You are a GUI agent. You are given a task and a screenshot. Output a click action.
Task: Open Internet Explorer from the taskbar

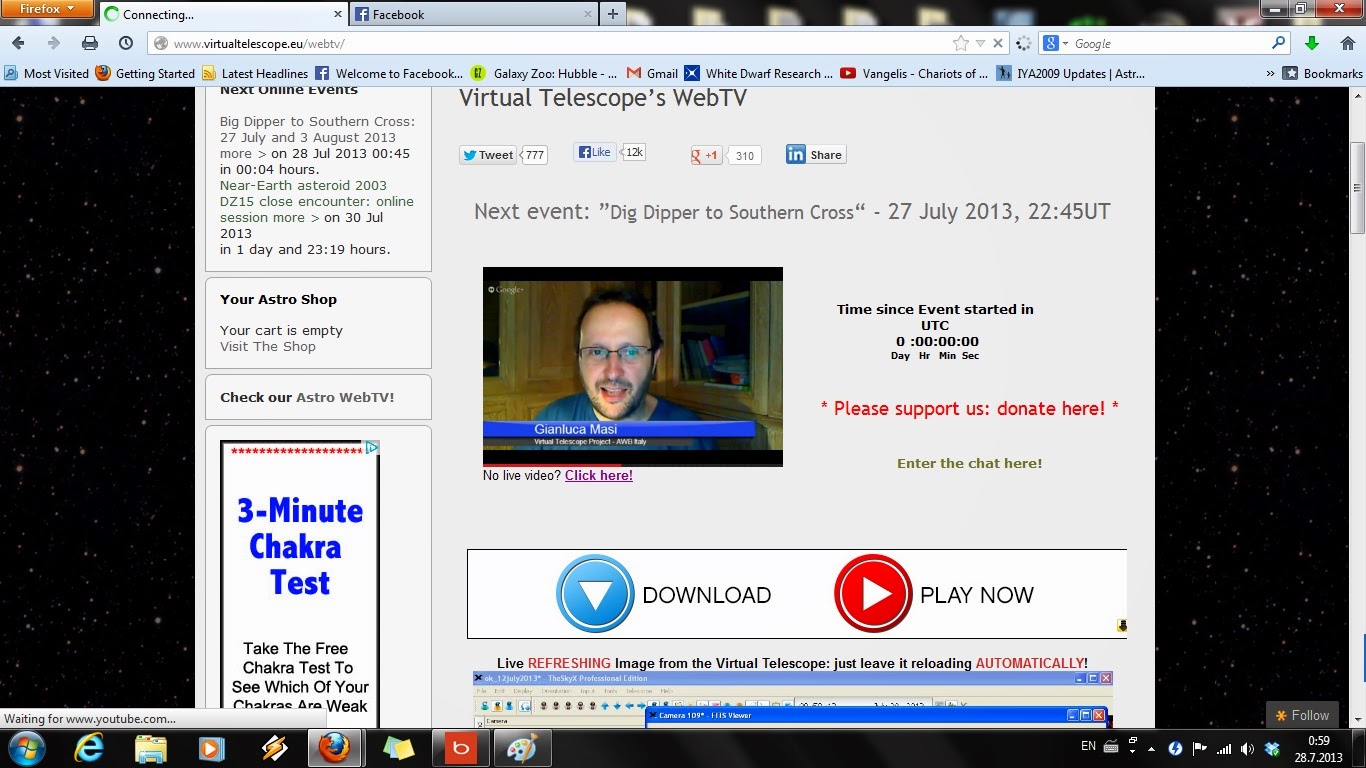click(x=89, y=748)
